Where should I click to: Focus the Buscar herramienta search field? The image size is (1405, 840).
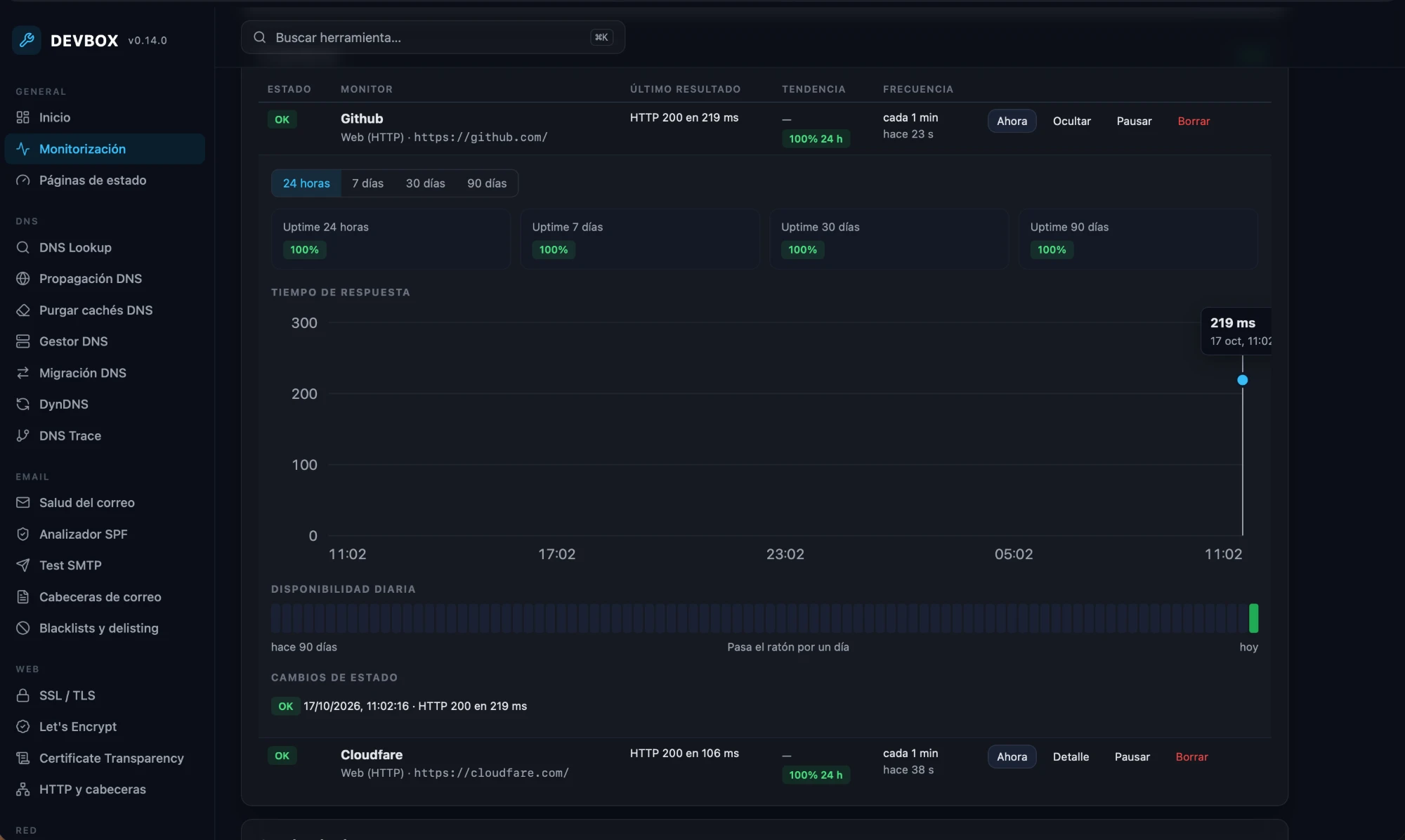click(x=433, y=37)
